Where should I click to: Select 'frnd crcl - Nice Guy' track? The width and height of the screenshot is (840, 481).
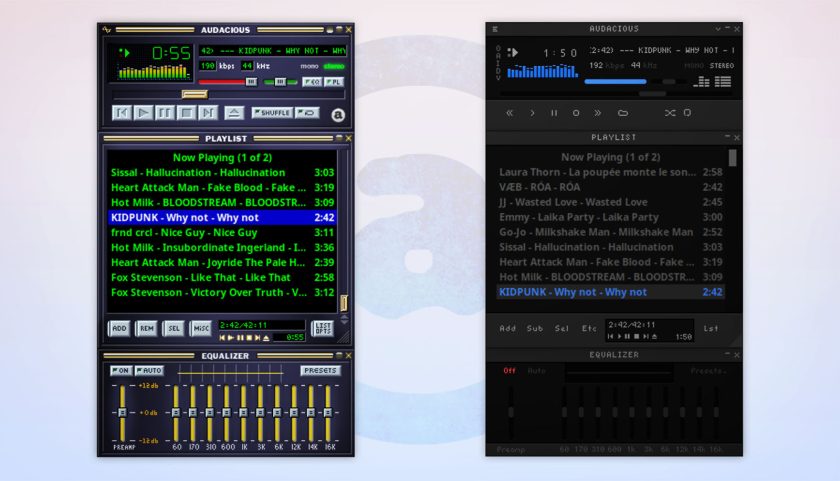pyautogui.click(x=222, y=232)
